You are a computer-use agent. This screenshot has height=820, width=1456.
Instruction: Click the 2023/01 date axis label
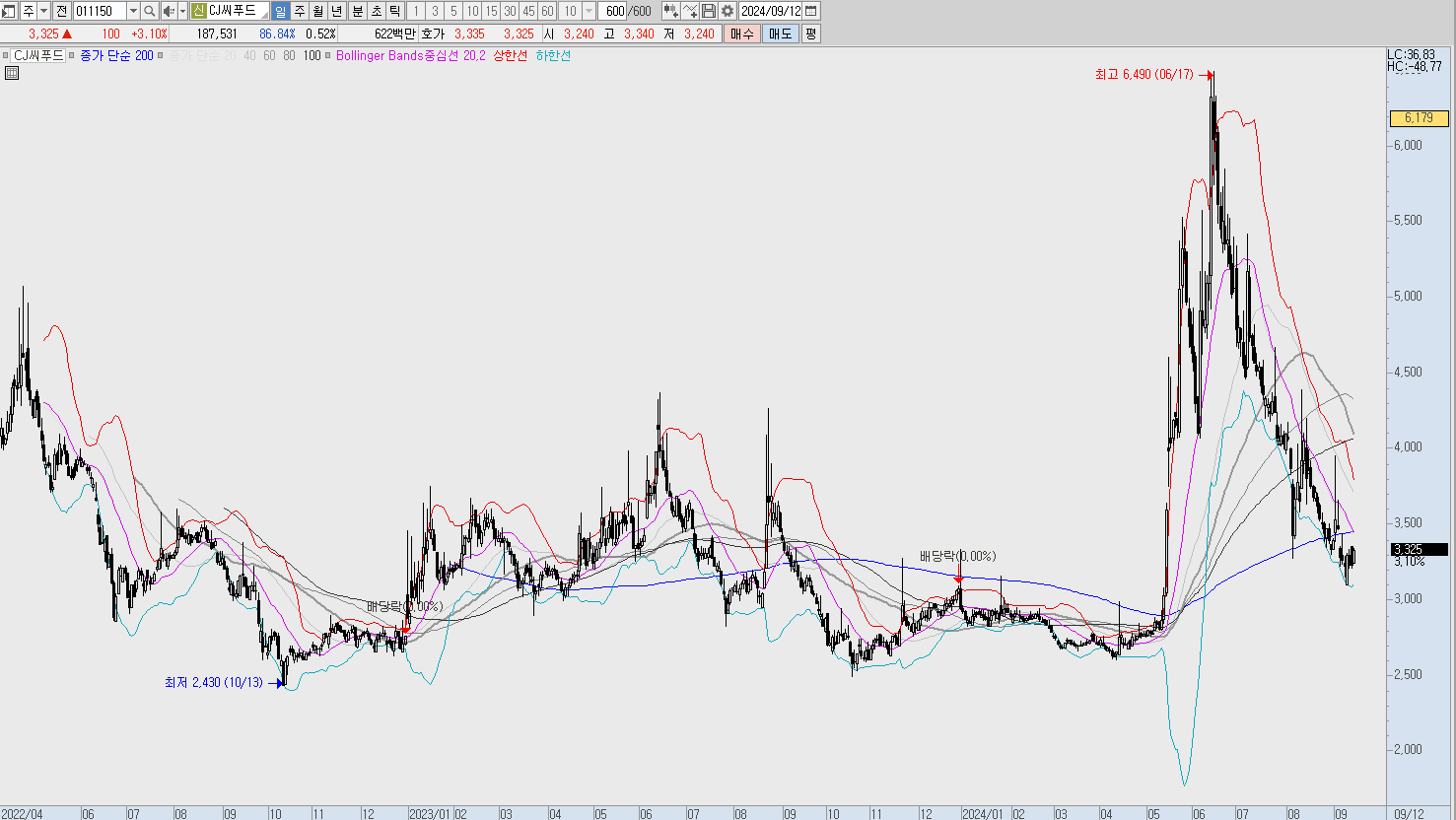(x=430, y=814)
